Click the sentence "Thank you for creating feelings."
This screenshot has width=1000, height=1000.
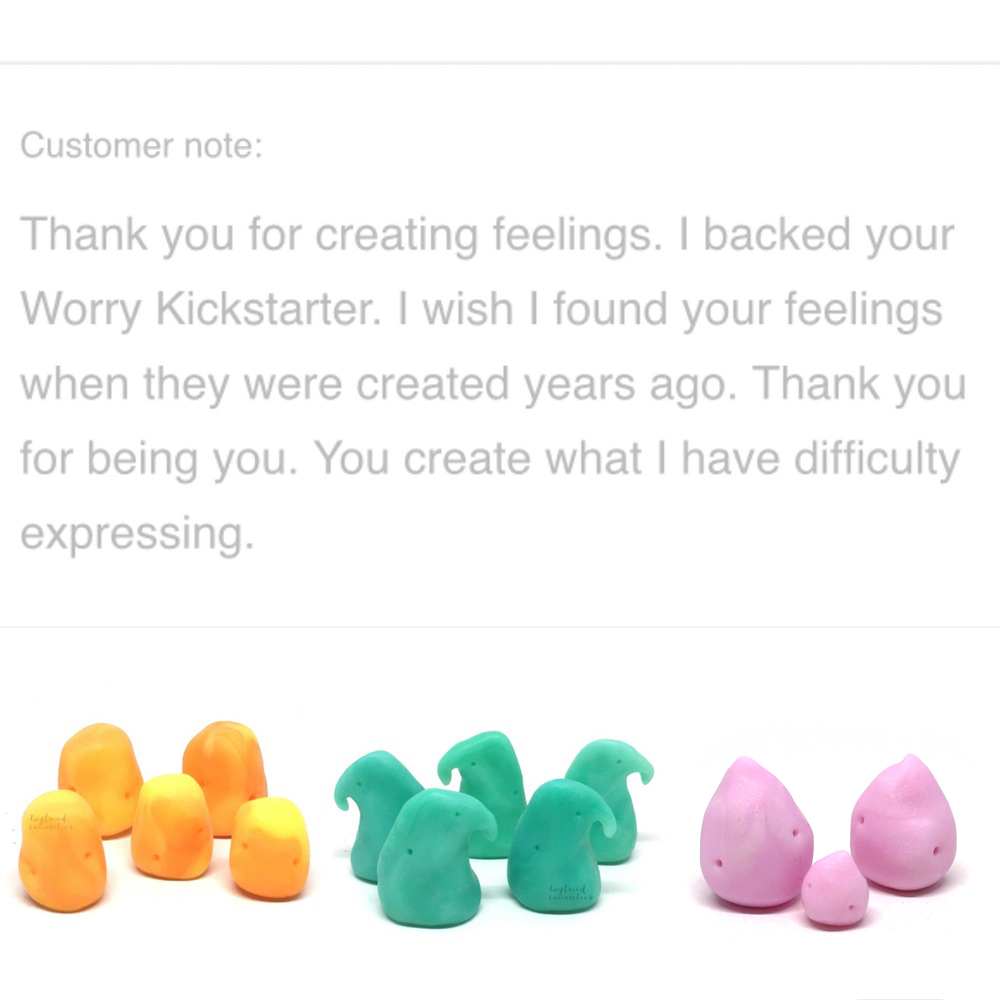[341, 235]
